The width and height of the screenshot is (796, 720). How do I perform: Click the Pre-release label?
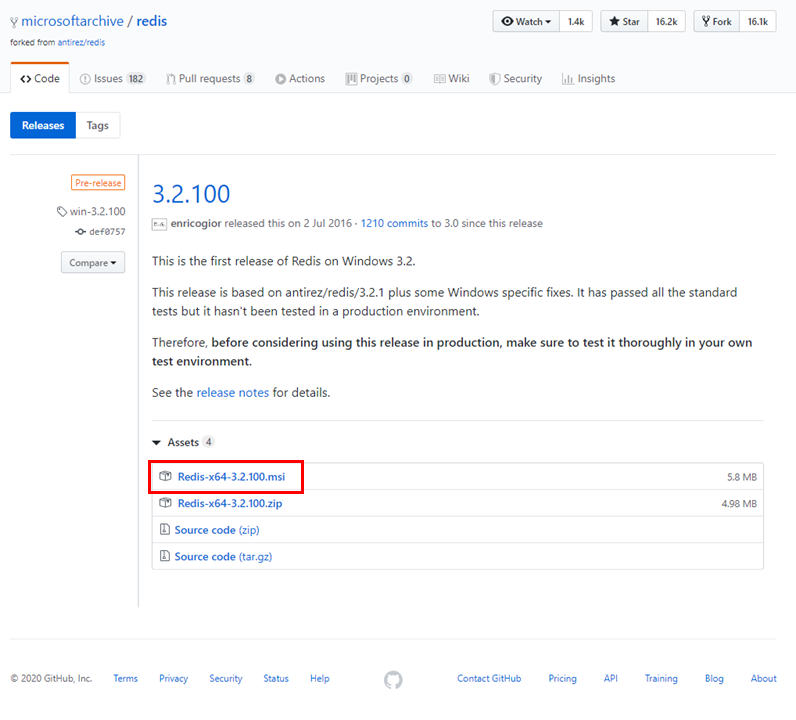(x=98, y=183)
